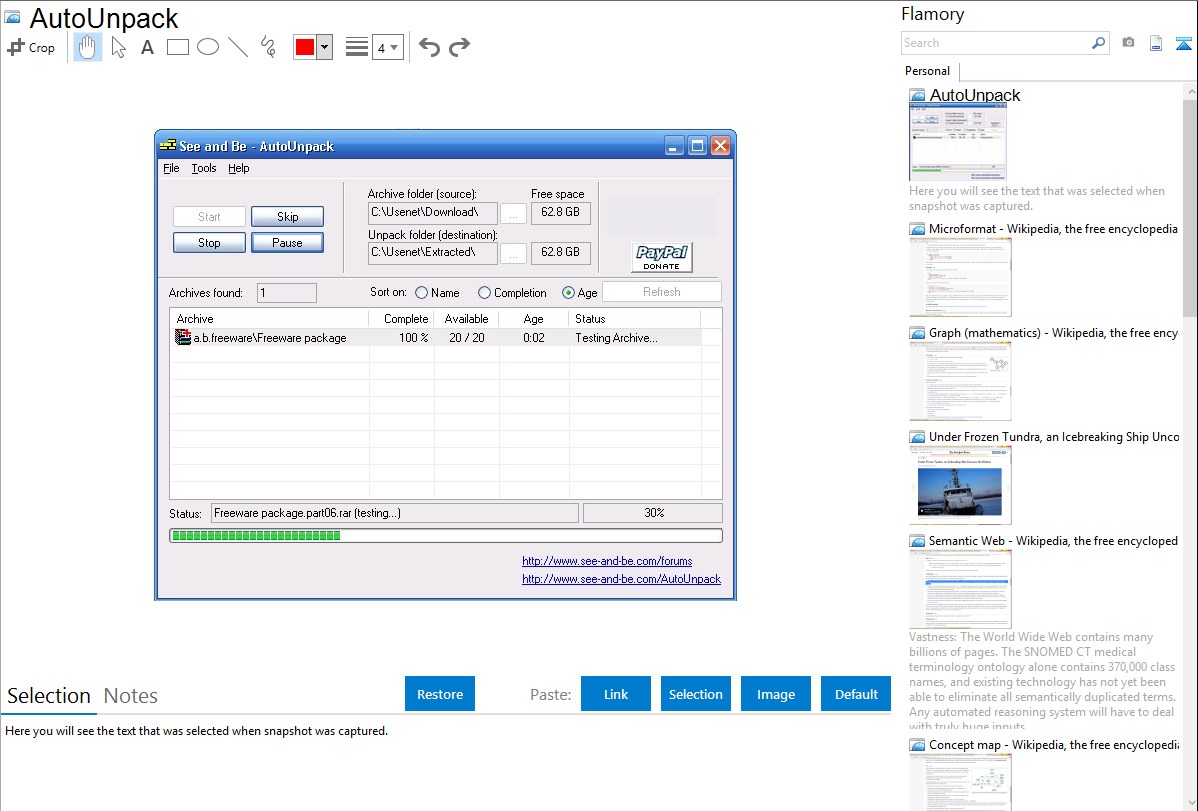Click the Status column header

[x=634, y=319]
